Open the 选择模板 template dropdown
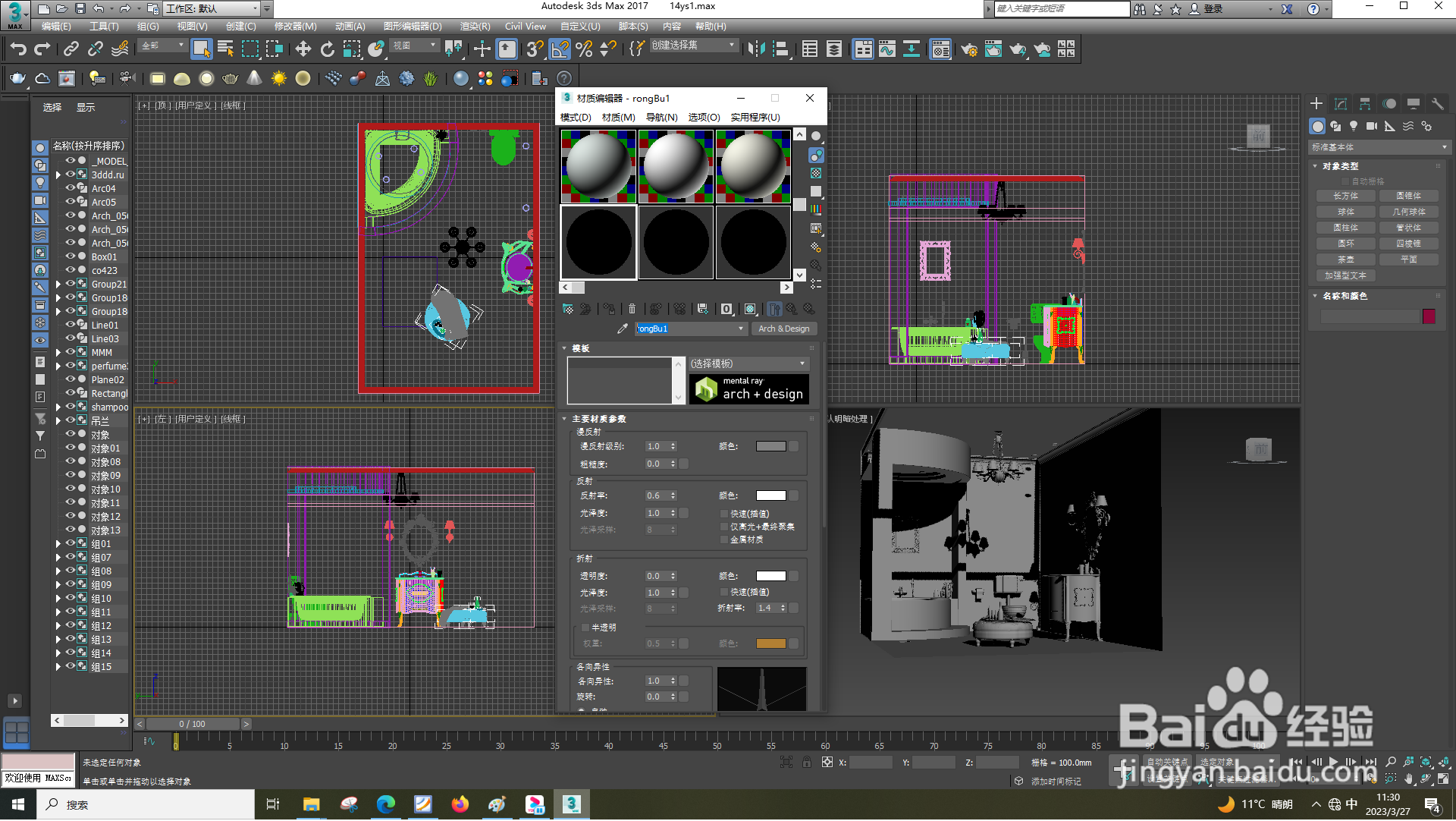 tap(749, 363)
